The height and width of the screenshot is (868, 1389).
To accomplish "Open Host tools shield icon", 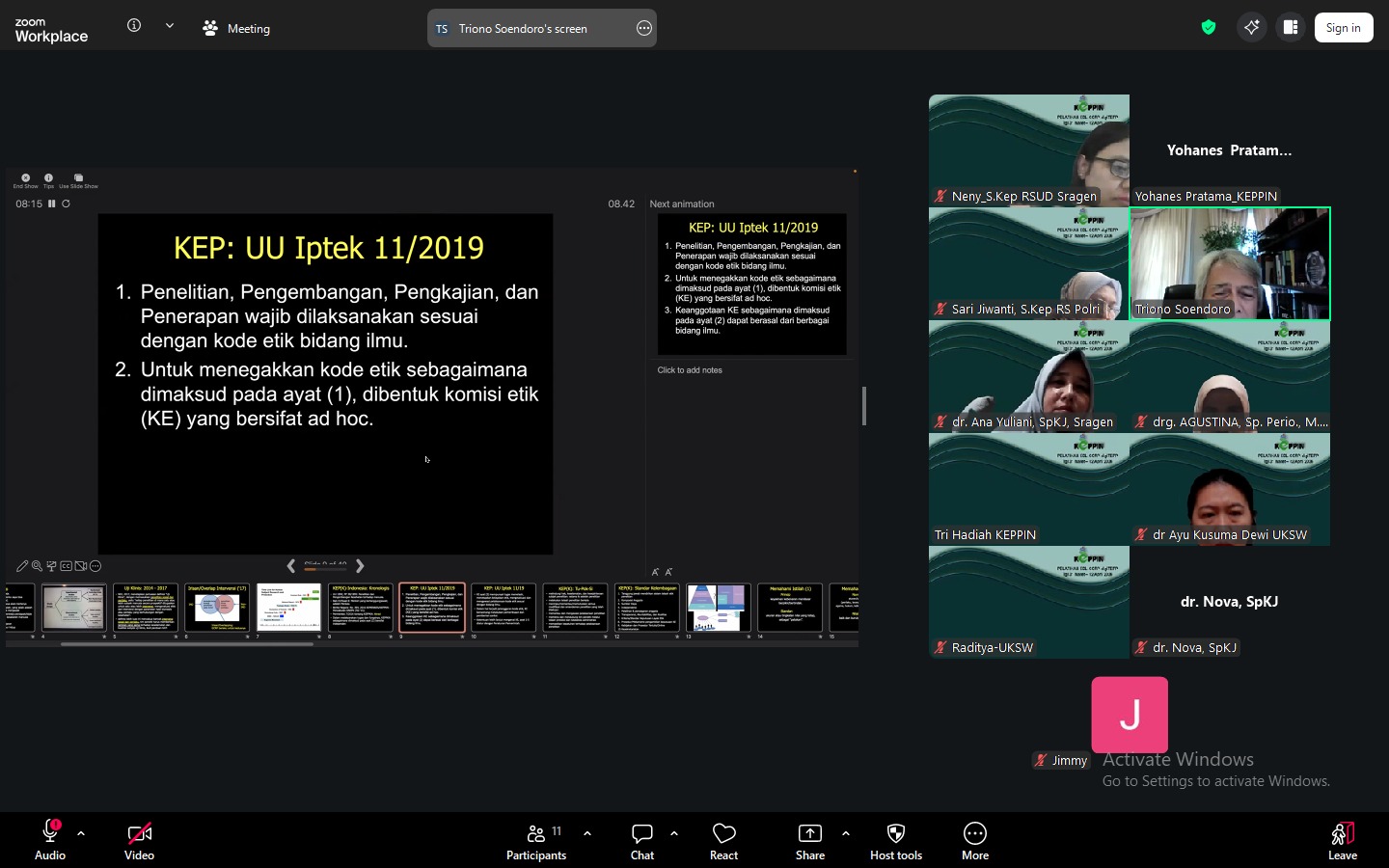I will pyautogui.click(x=896, y=839).
